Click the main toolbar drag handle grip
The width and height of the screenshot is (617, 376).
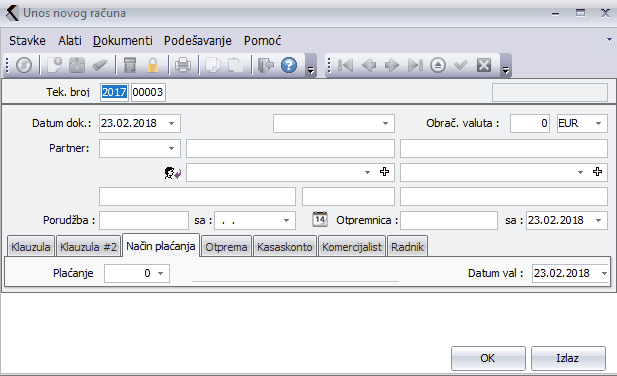pyautogui.click(x=7, y=65)
